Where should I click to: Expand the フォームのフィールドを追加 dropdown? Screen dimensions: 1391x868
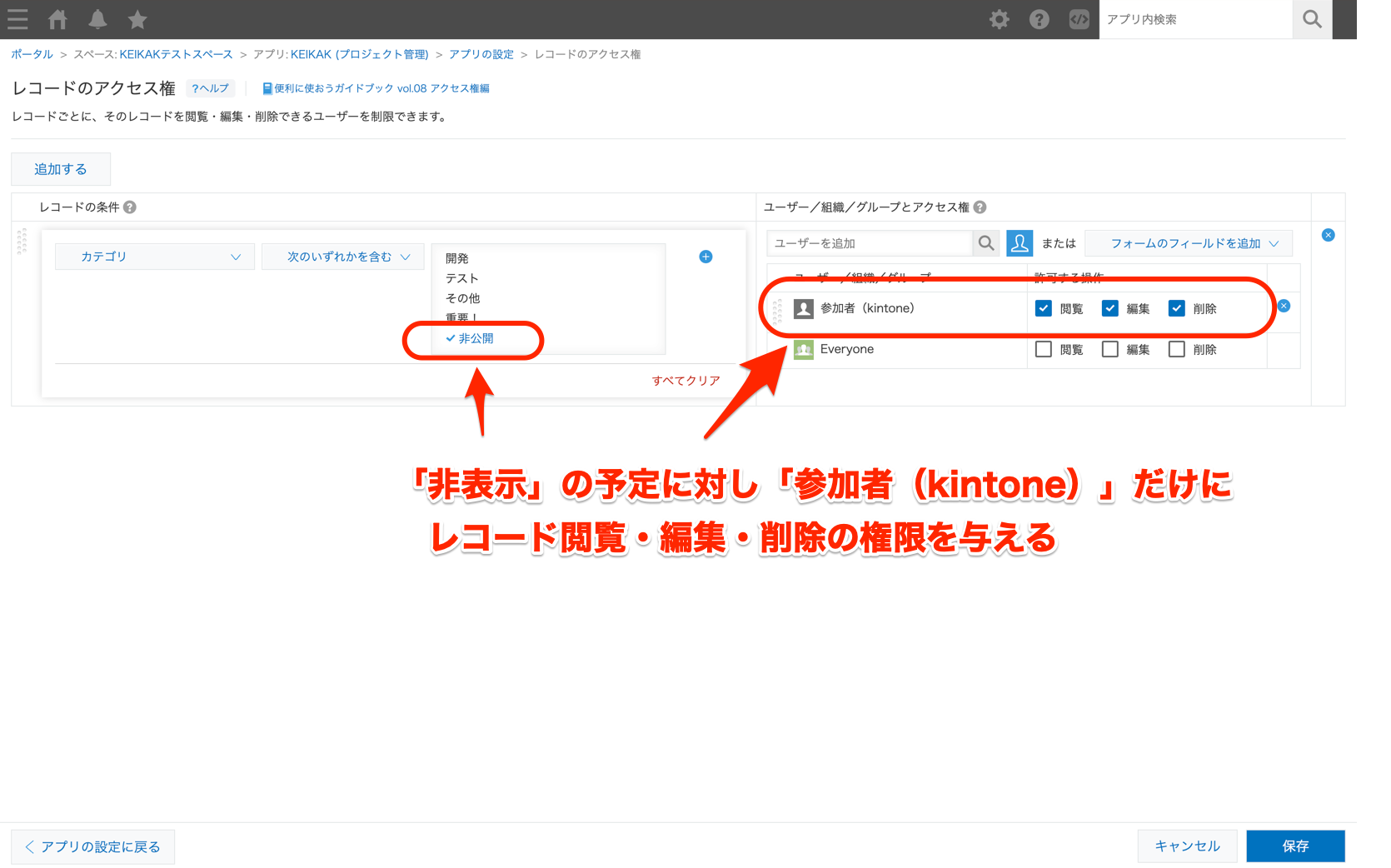(x=1189, y=243)
